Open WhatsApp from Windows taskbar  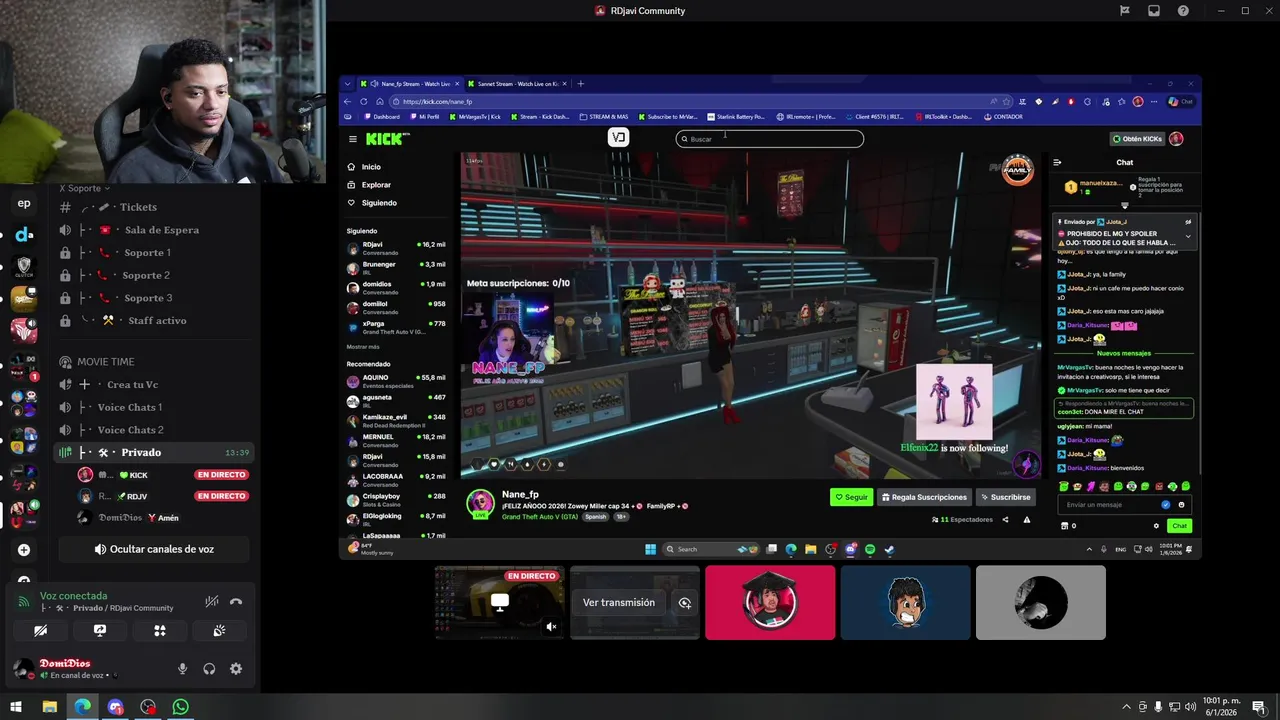click(181, 707)
